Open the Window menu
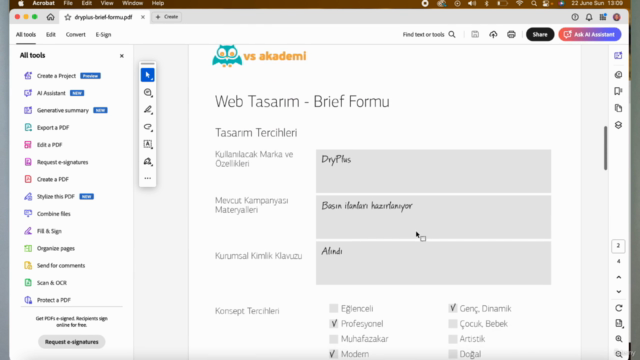 pos(133,3)
